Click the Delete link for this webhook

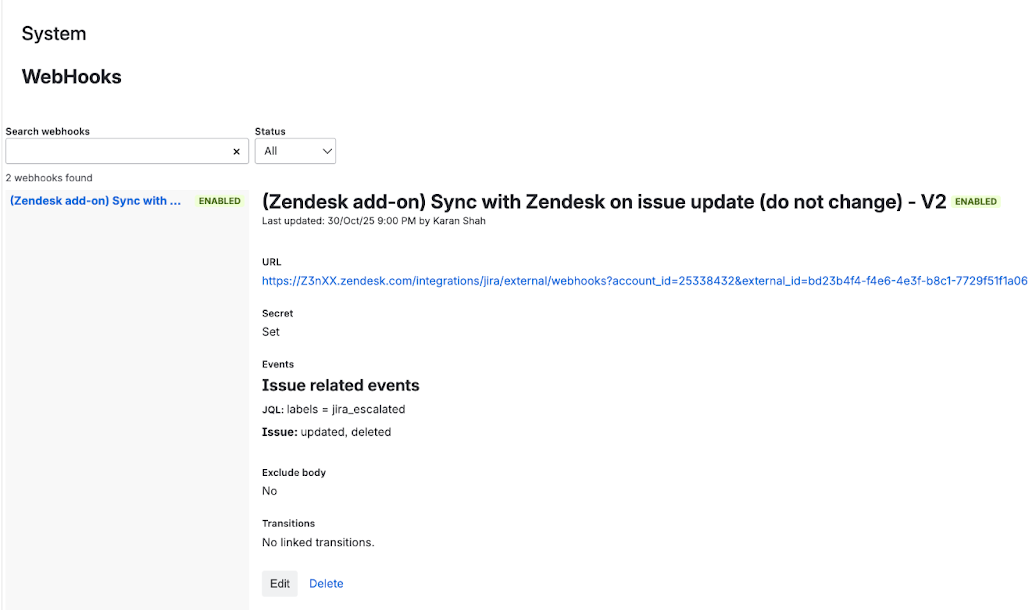(326, 583)
